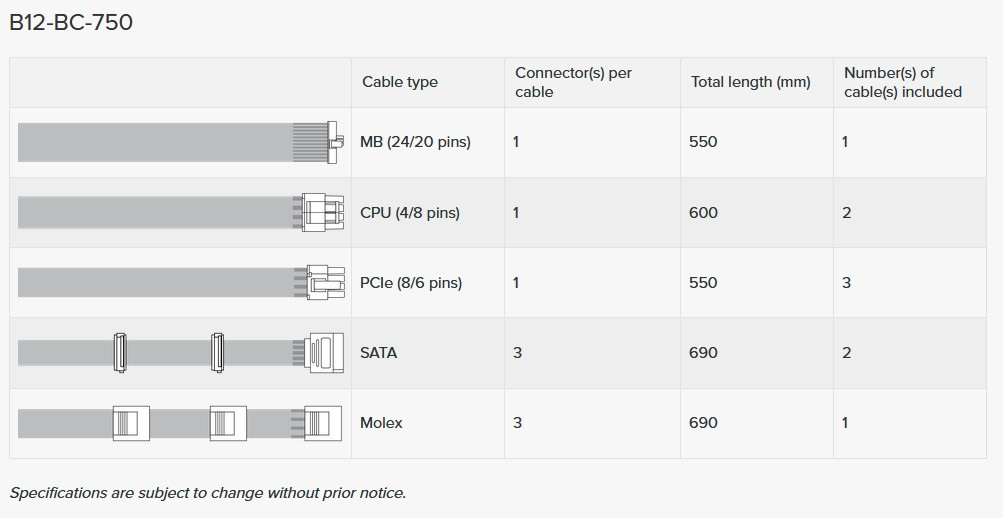Click the SATA cable type label

(x=378, y=352)
